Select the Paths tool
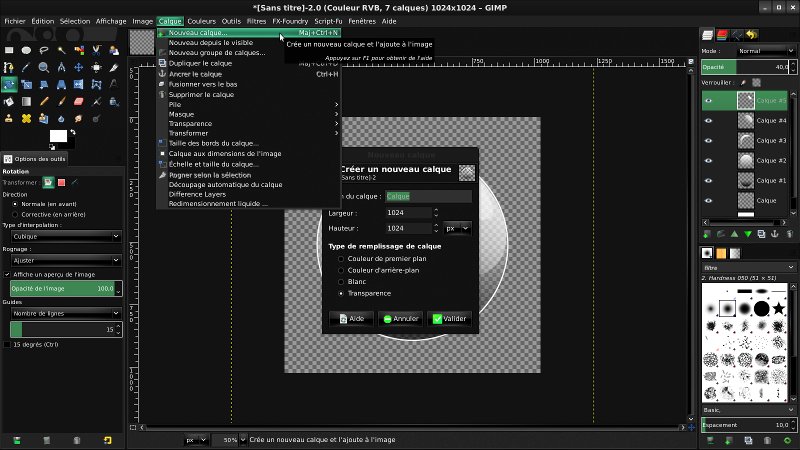This screenshot has width=800, height=450. [9, 67]
